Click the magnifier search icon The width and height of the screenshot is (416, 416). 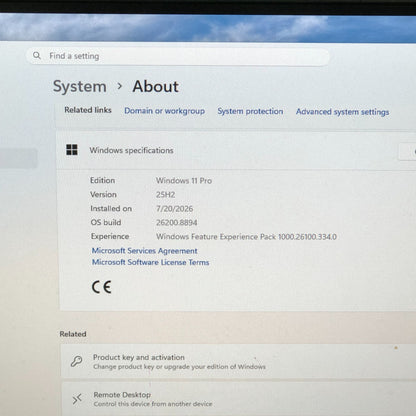[37, 55]
